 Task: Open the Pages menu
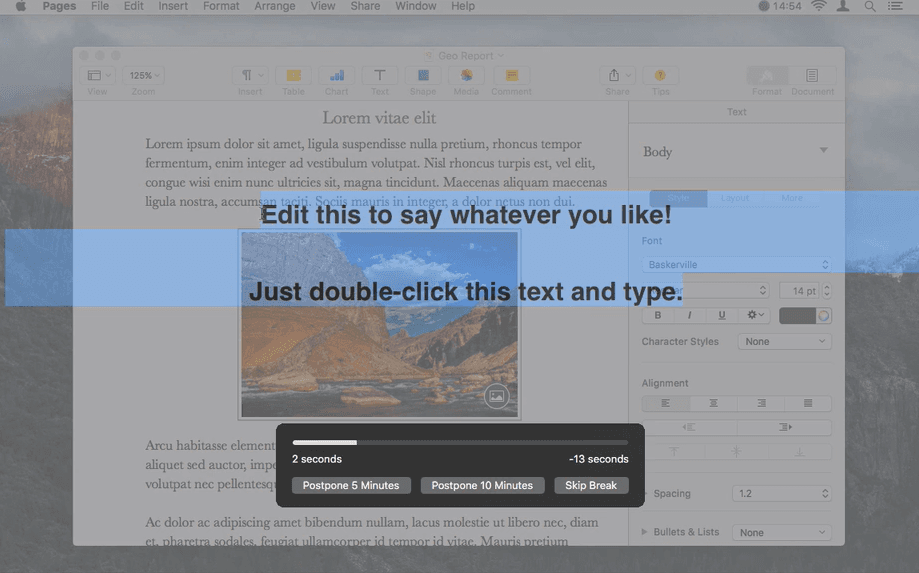point(59,6)
